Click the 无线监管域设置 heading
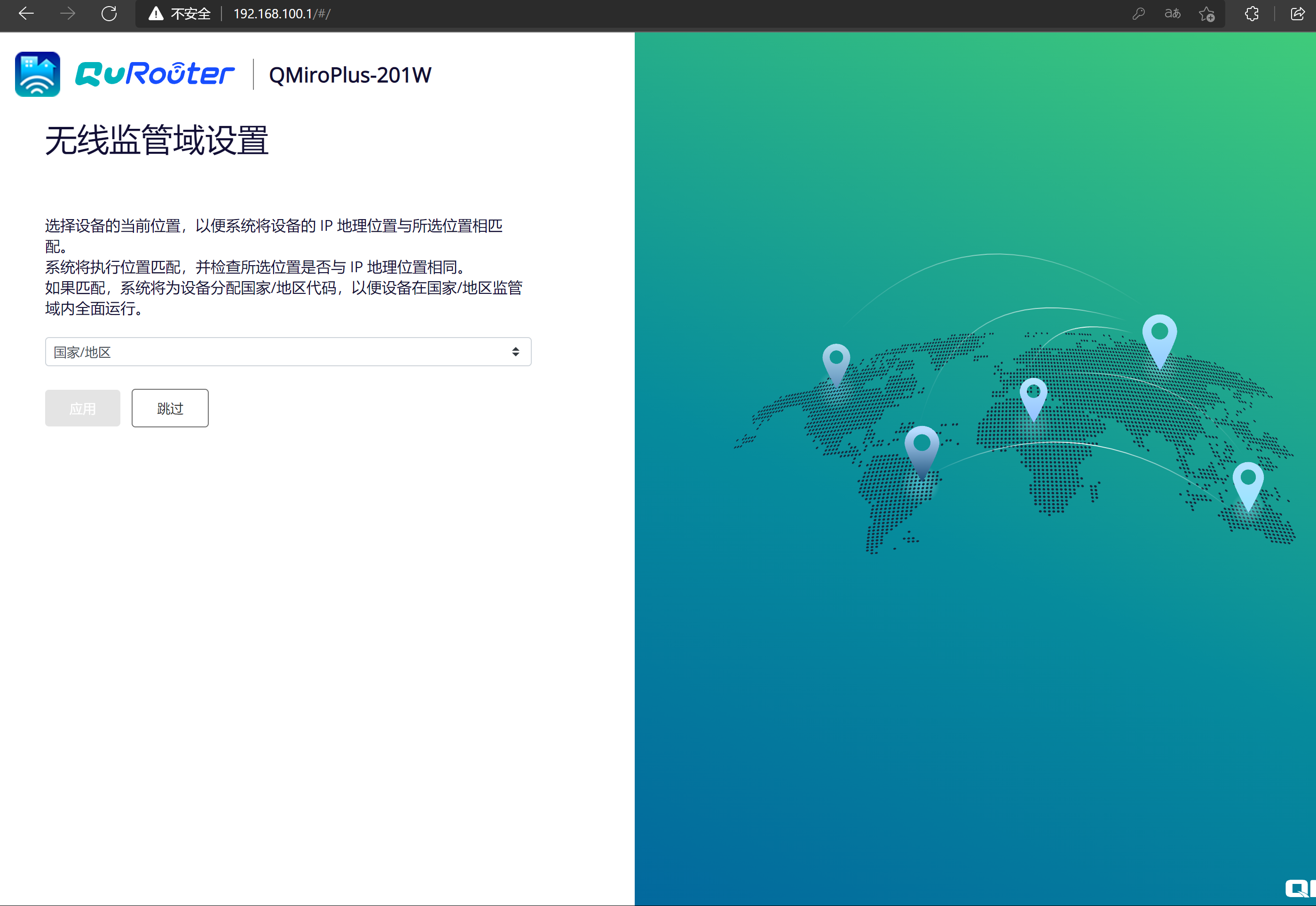The height and width of the screenshot is (906, 1316). tap(157, 140)
